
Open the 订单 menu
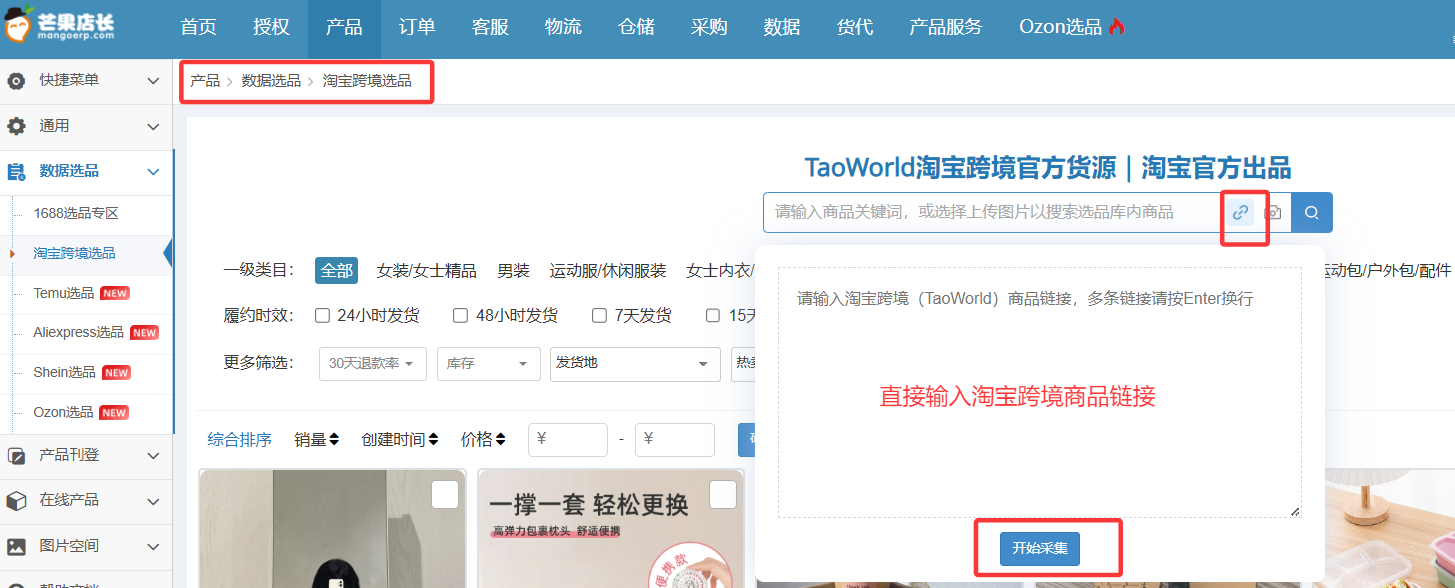click(x=417, y=27)
